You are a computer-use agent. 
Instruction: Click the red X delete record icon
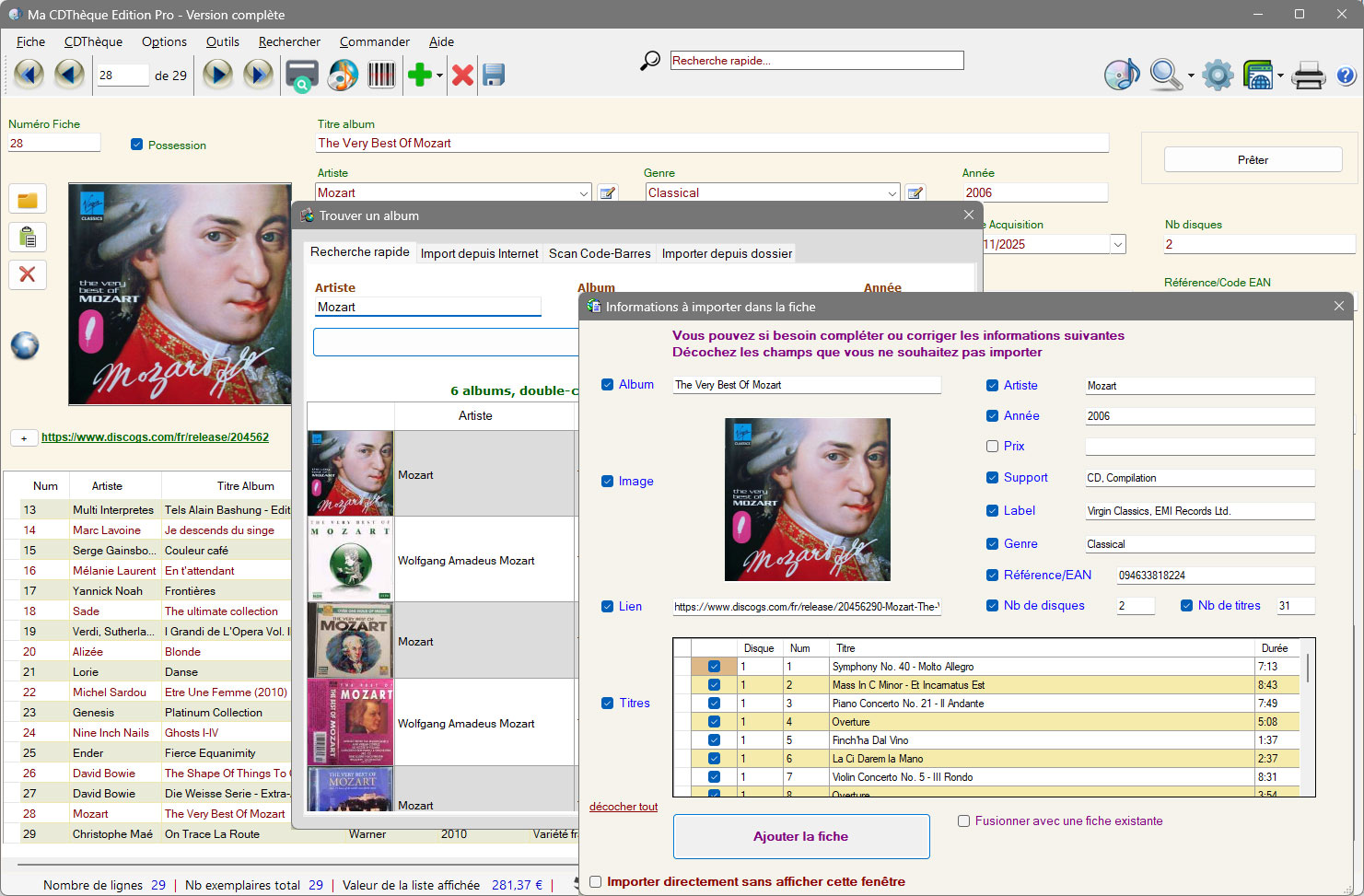(462, 75)
